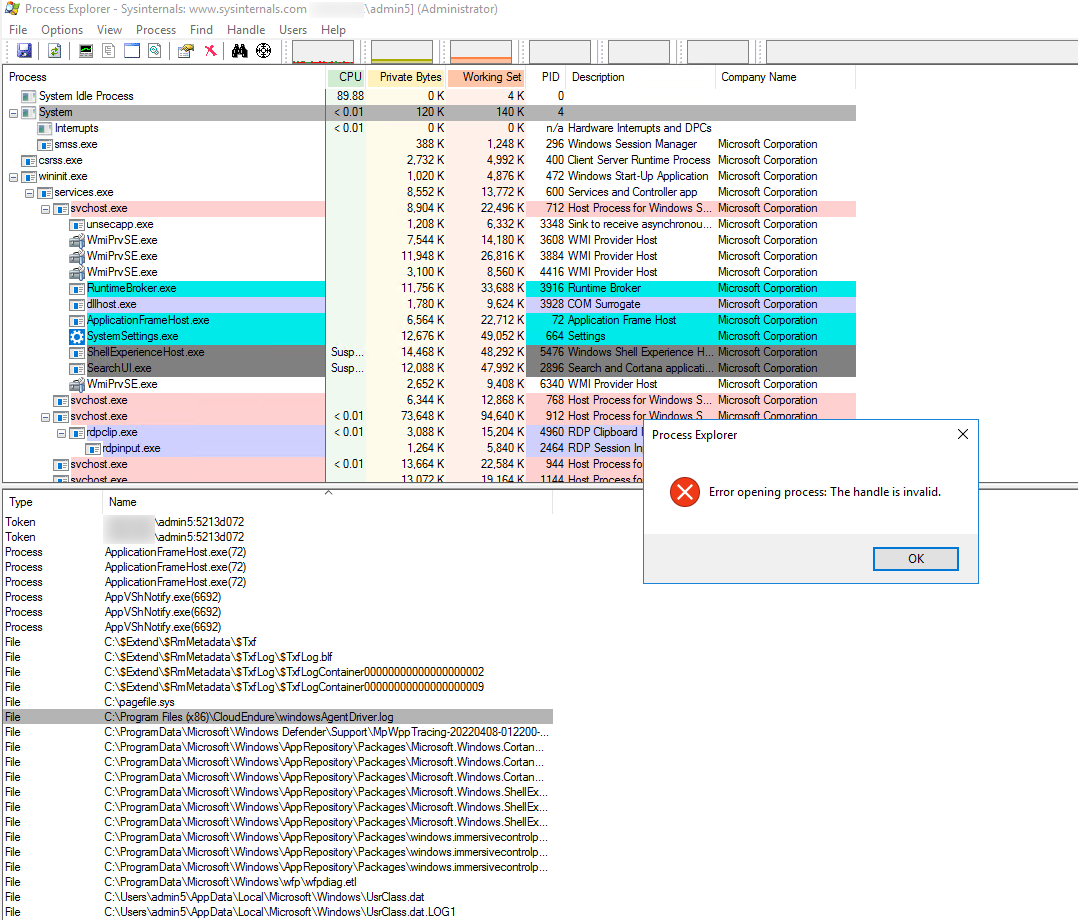Viewport: 1078px width, 920px height.
Task: Select the wfpdiag.etl file handle
Action: [278, 882]
